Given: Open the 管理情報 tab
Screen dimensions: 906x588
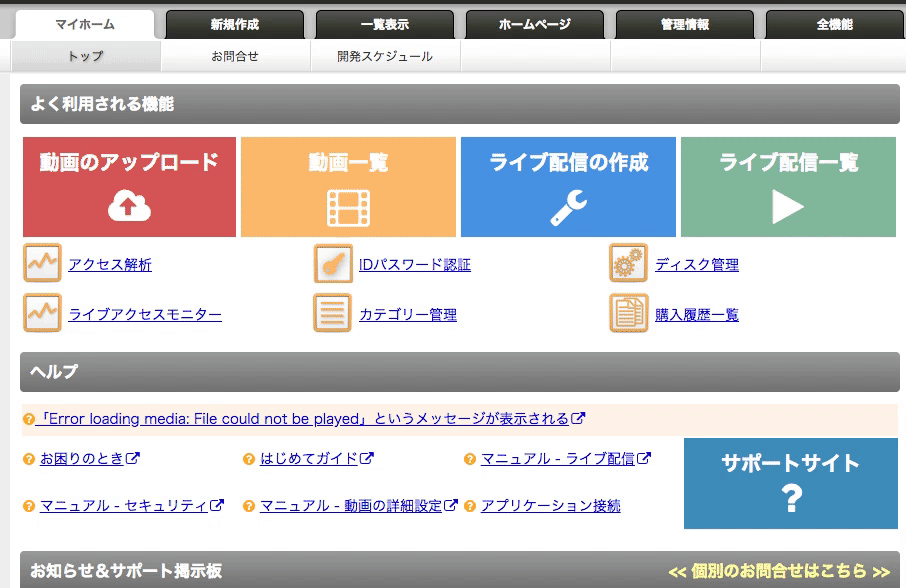Looking at the screenshot, I should coord(684,25).
